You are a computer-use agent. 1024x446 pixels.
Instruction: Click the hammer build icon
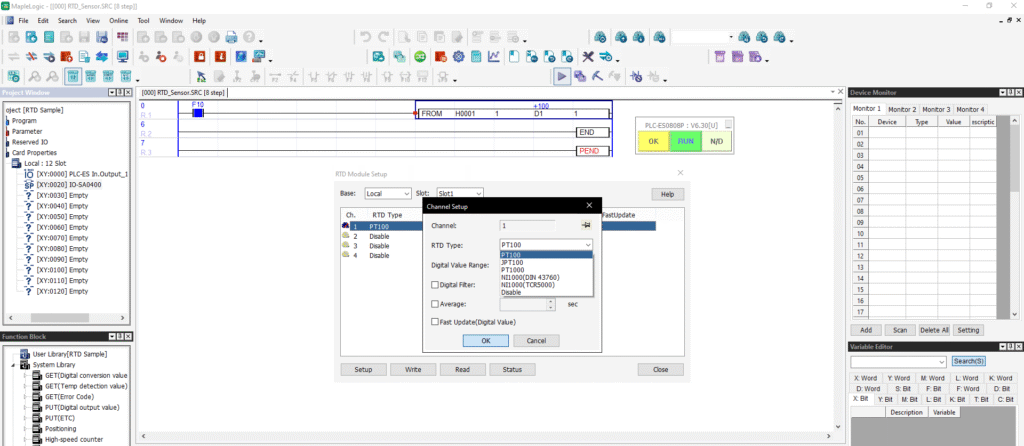point(598,76)
